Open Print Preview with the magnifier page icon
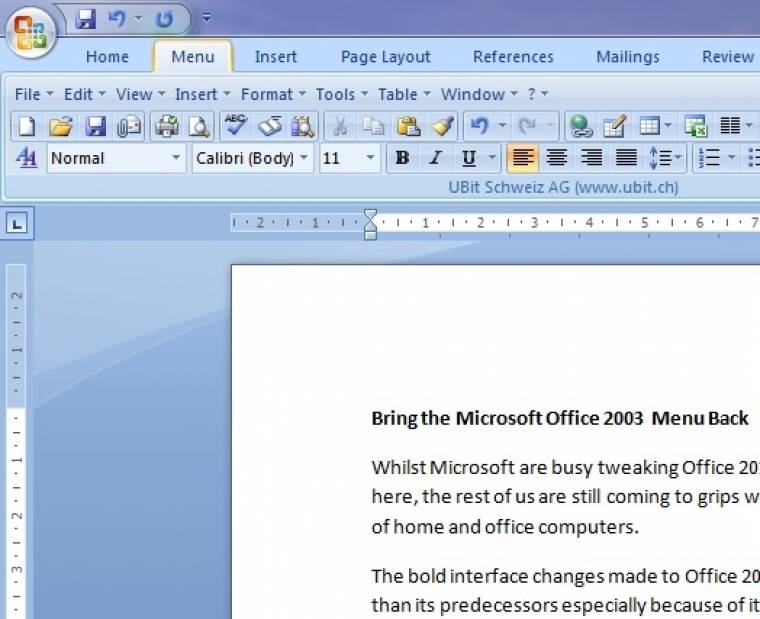 pyautogui.click(x=199, y=127)
